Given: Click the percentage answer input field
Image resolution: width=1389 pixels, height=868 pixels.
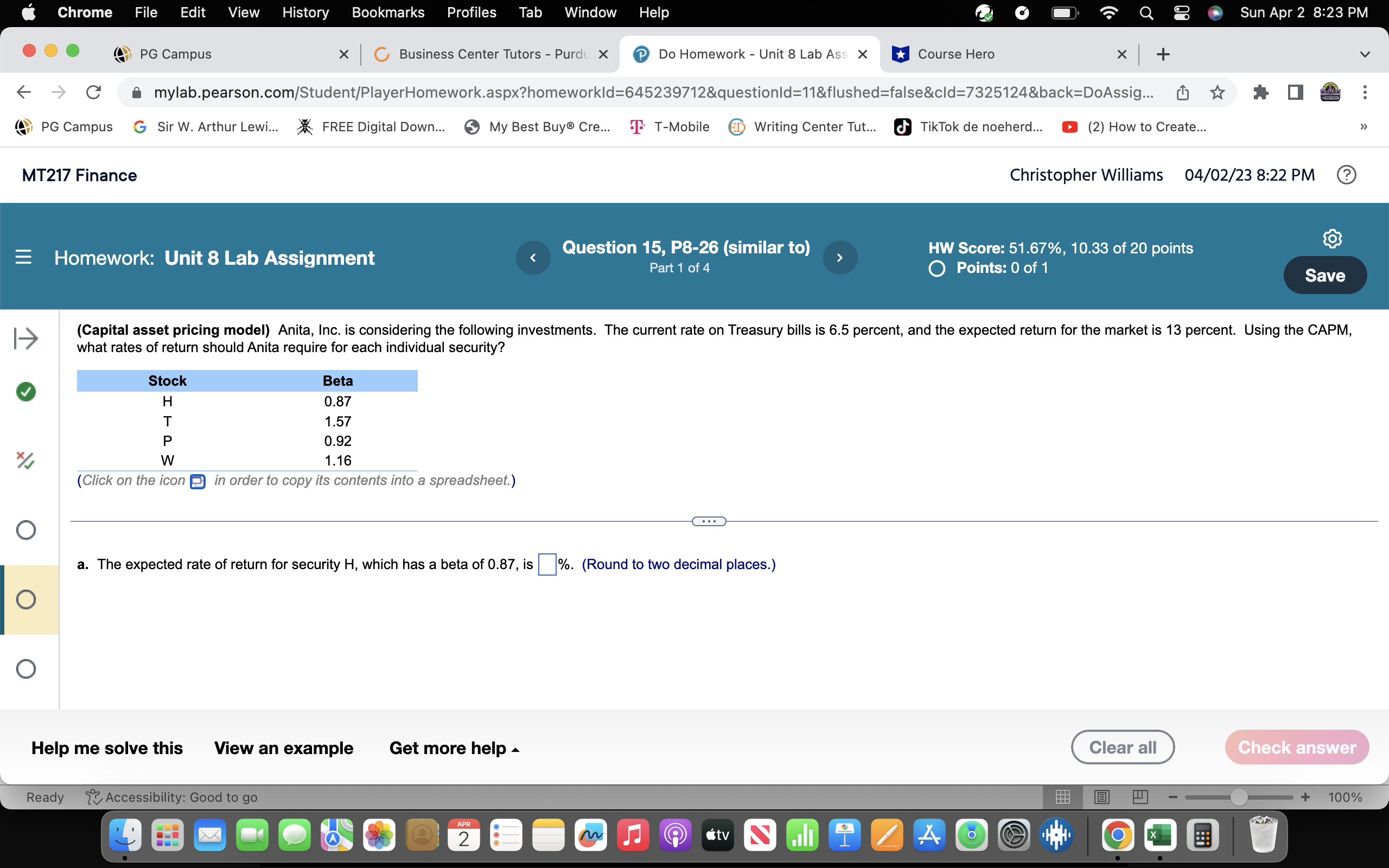Looking at the screenshot, I should 546,564.
